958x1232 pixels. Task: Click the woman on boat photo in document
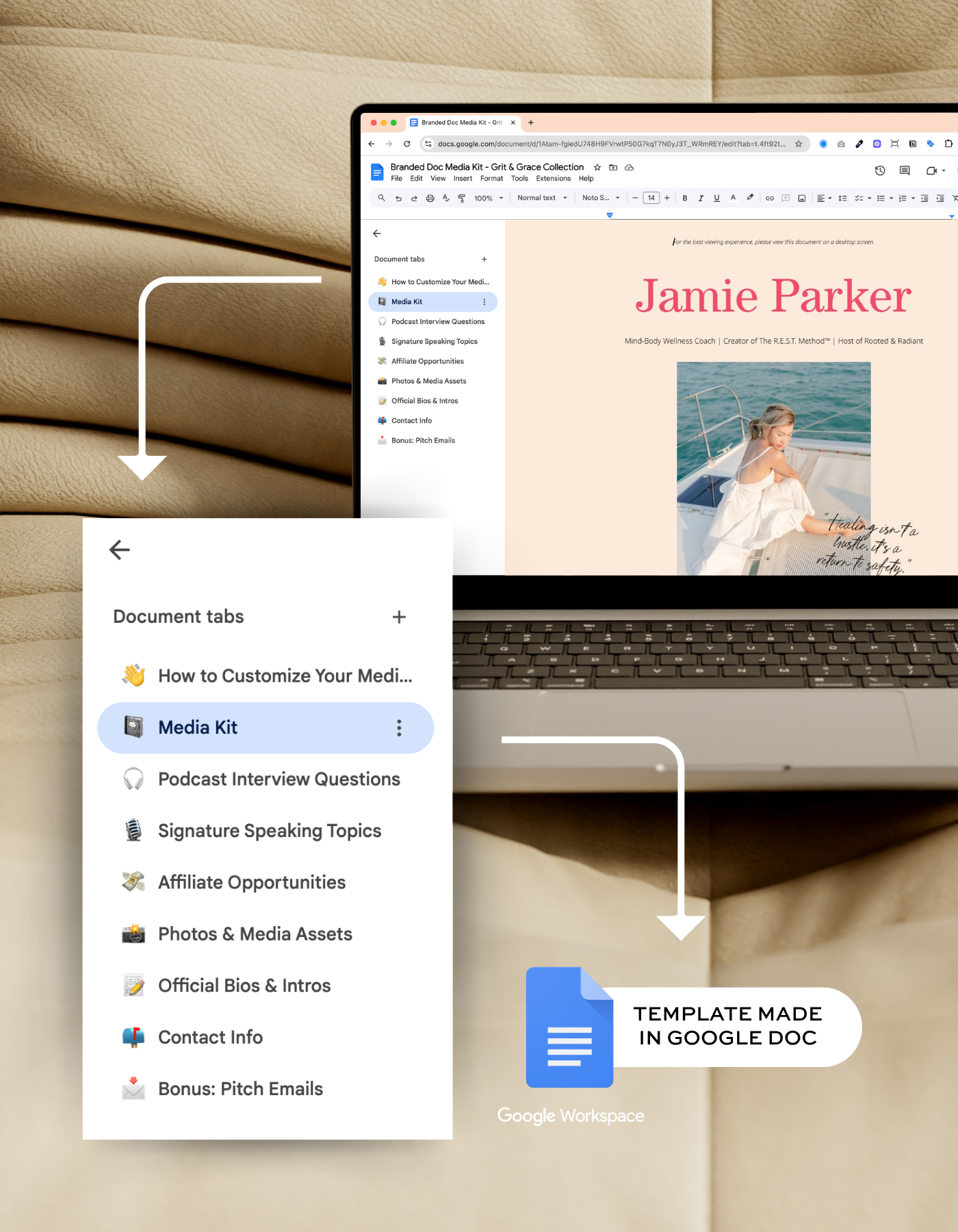pos(774,468)
